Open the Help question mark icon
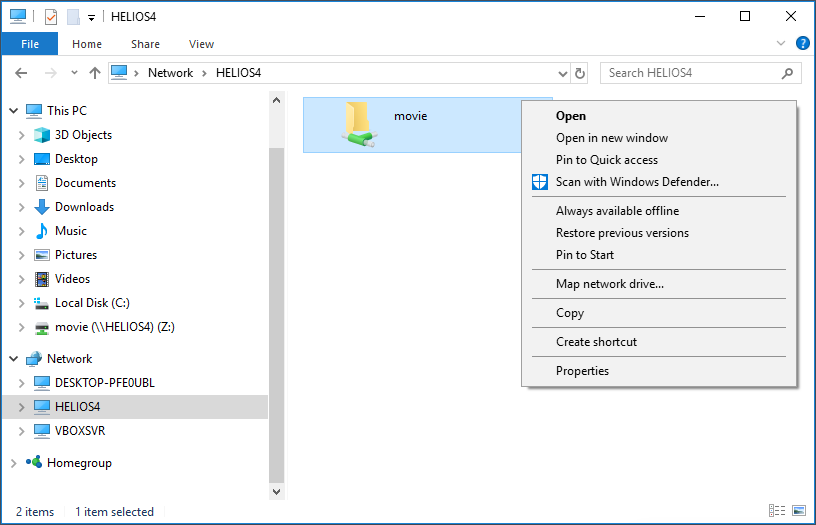 [802, 43]
